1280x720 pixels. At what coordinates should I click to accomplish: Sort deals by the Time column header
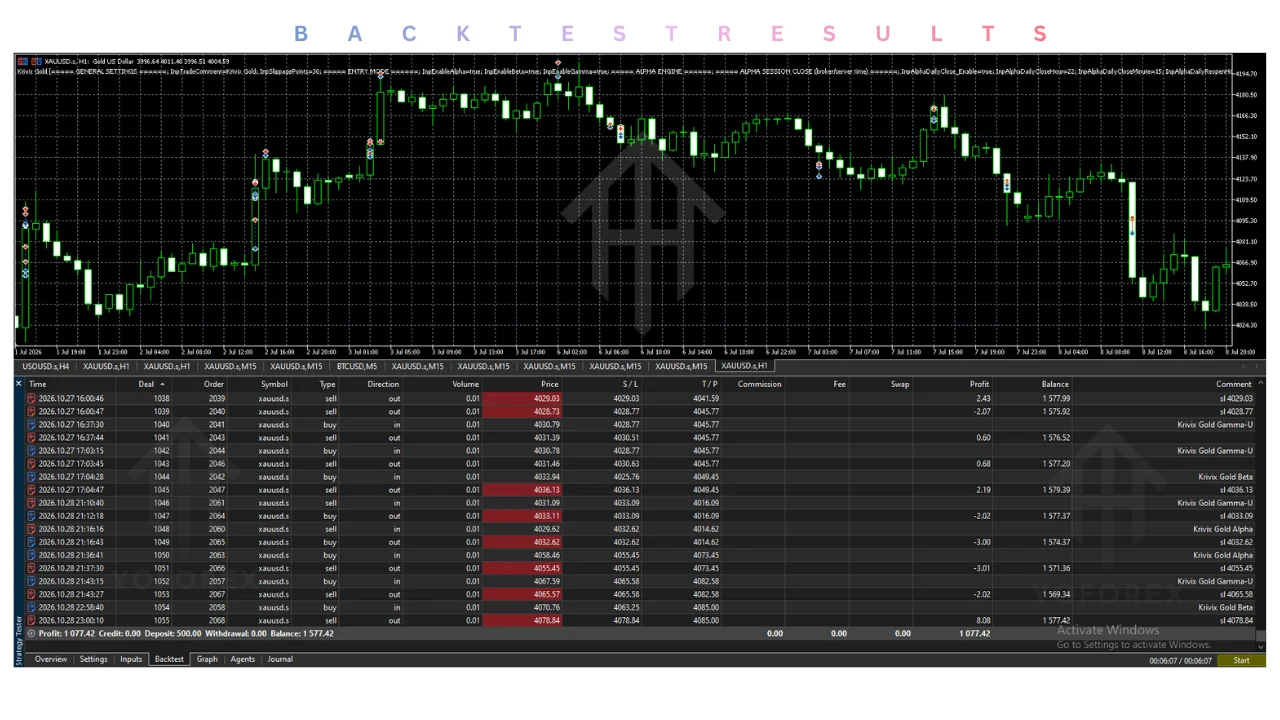pos(37,384)
